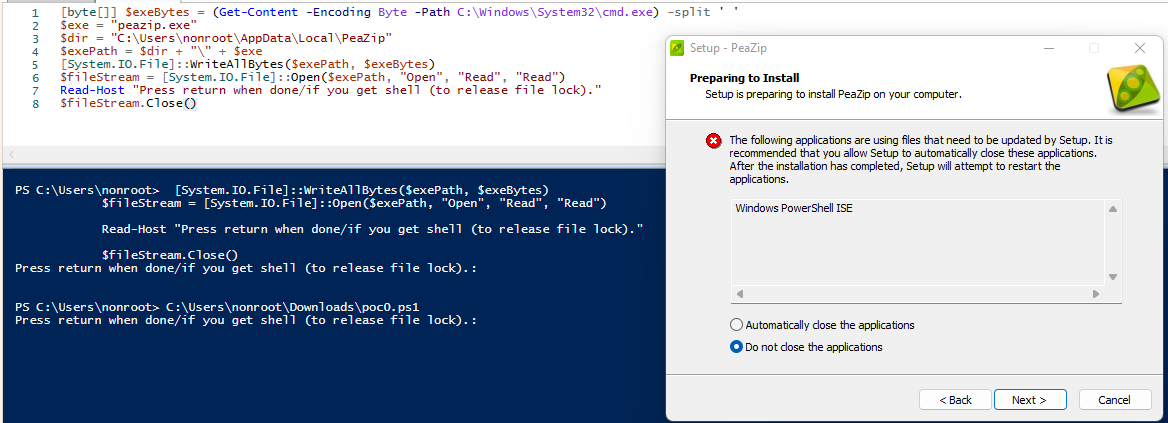Screen dimensions: 1168x423
Task: Click line number 8 in script editor
Action: click(36, 102)
